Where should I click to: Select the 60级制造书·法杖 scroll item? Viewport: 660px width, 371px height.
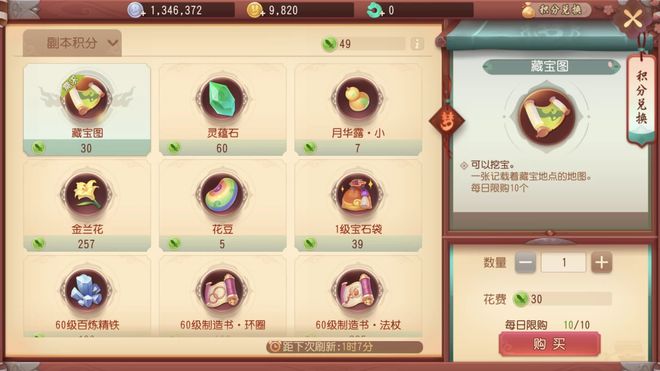(358, 296)
